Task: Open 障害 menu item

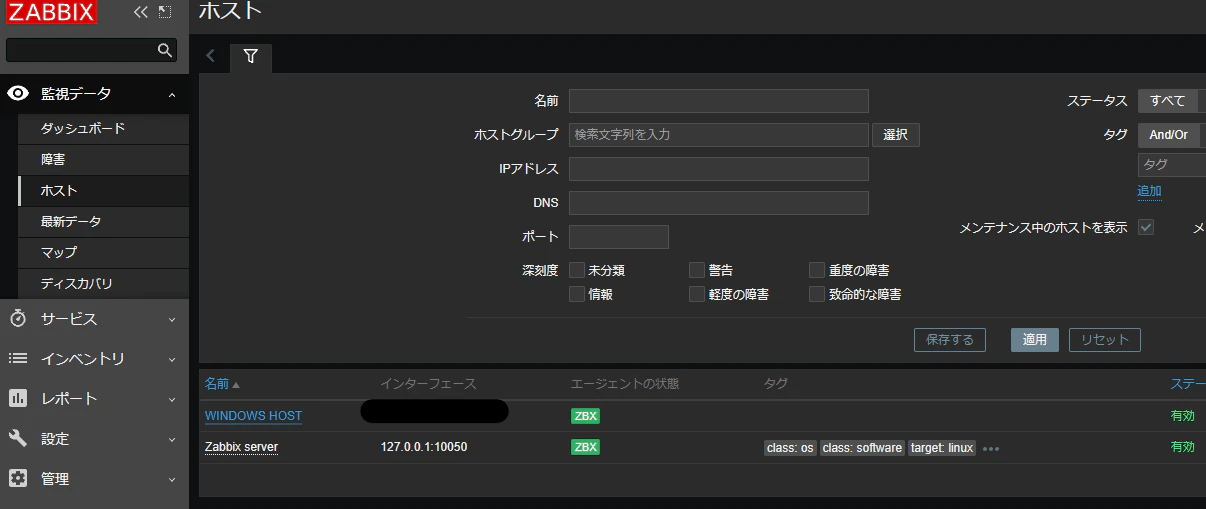Action: [x=103, y=160]
